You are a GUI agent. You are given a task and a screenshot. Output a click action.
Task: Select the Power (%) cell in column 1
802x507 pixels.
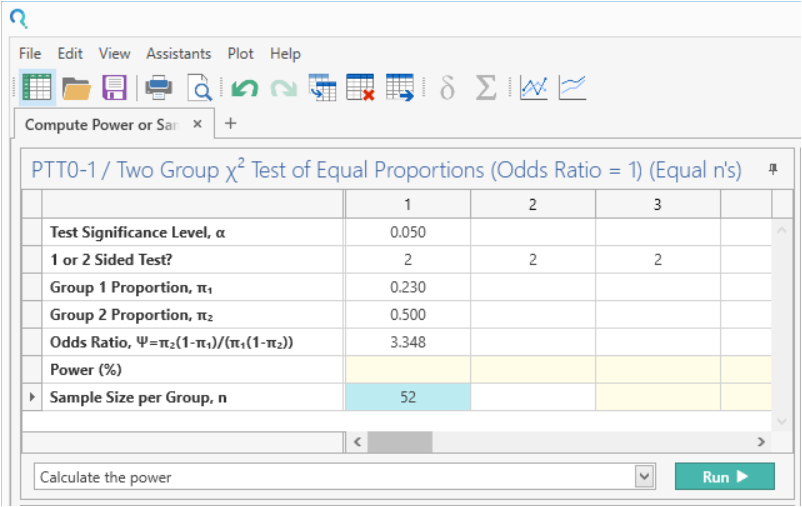pos(408,370)
